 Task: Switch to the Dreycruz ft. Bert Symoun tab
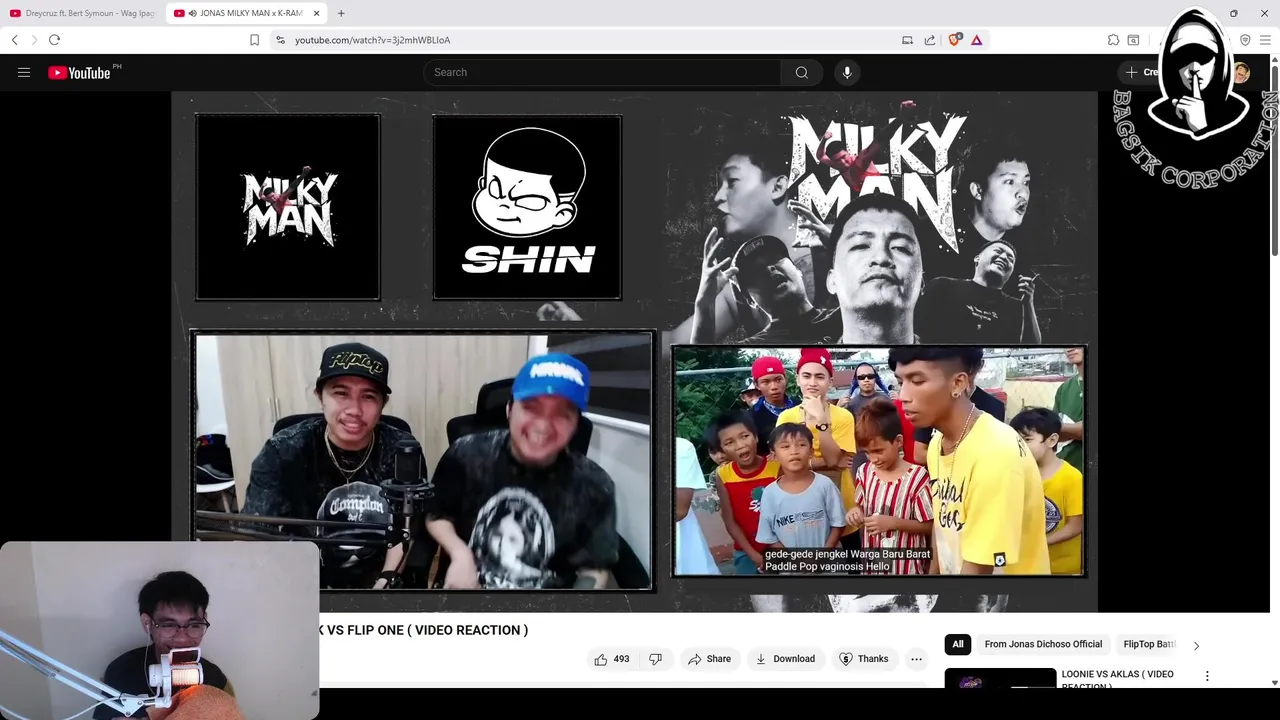(84, 13)
